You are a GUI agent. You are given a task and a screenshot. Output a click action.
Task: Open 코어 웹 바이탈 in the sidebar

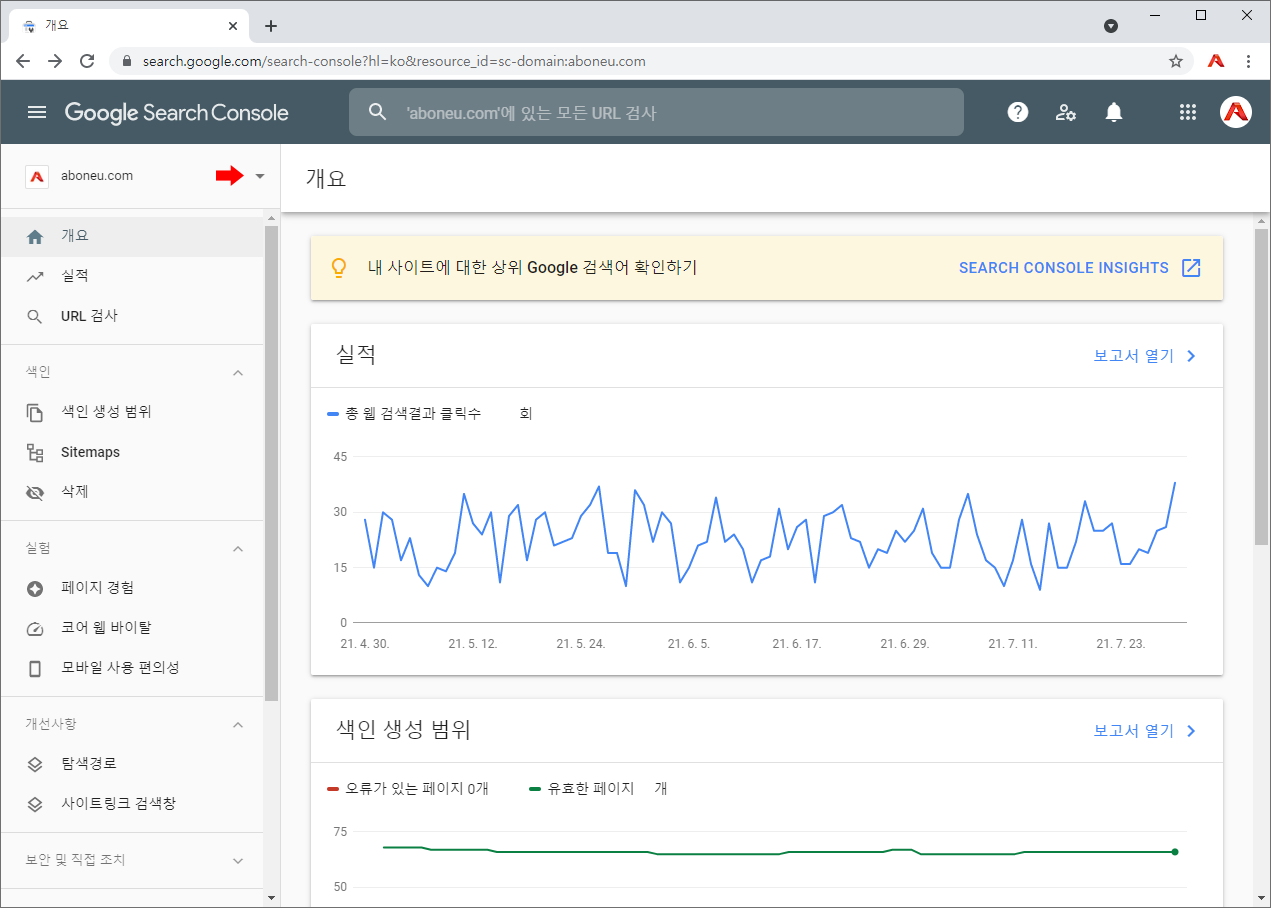click(x=132, y=628)
